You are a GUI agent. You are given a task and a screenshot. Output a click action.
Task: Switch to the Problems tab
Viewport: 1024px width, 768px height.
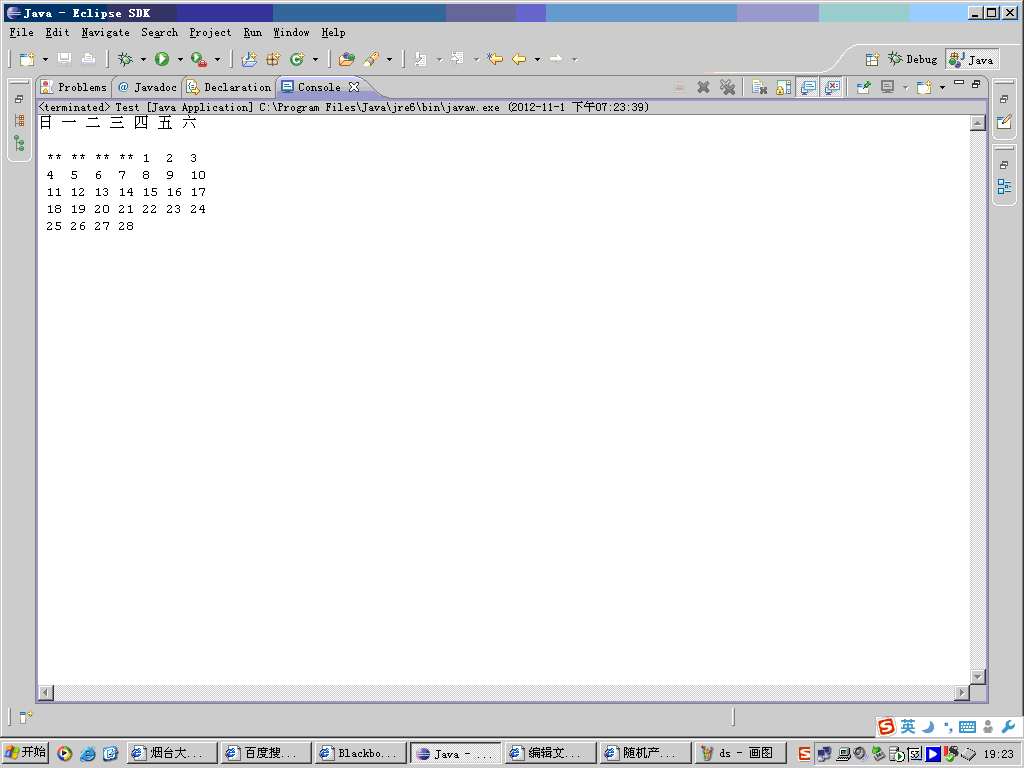[74, 87]
